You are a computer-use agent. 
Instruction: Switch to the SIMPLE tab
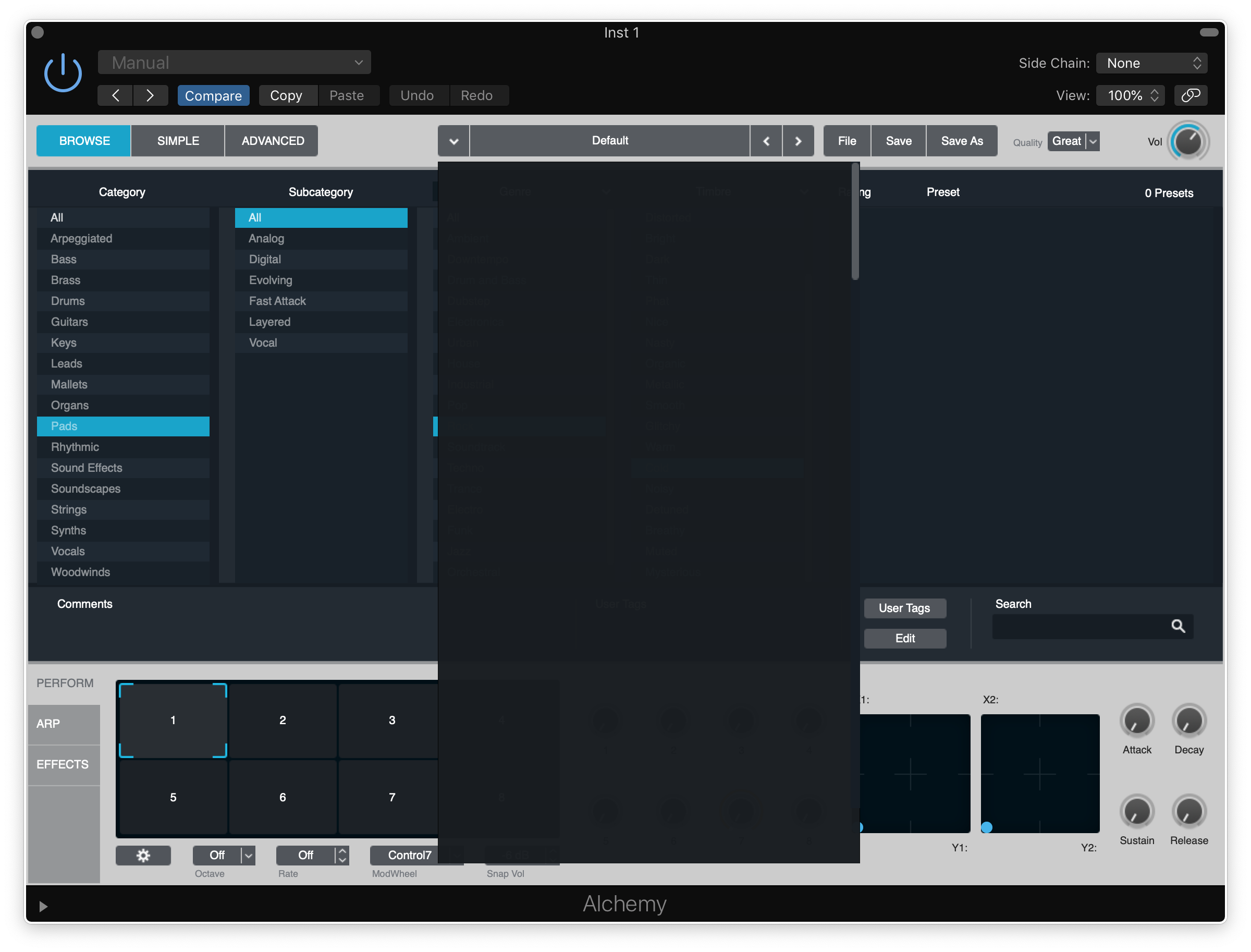[177, 141]
